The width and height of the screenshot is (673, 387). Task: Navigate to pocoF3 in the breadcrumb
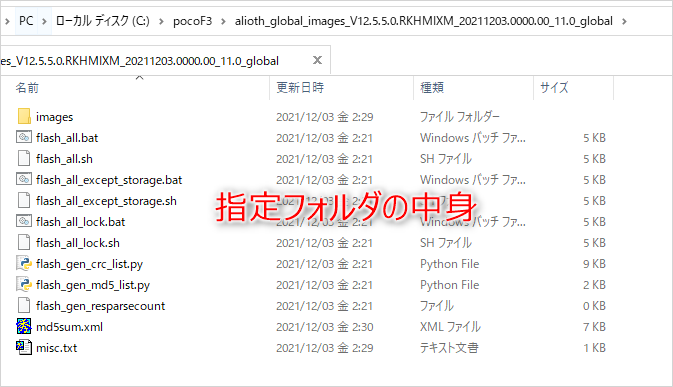(x=192, y=21)
